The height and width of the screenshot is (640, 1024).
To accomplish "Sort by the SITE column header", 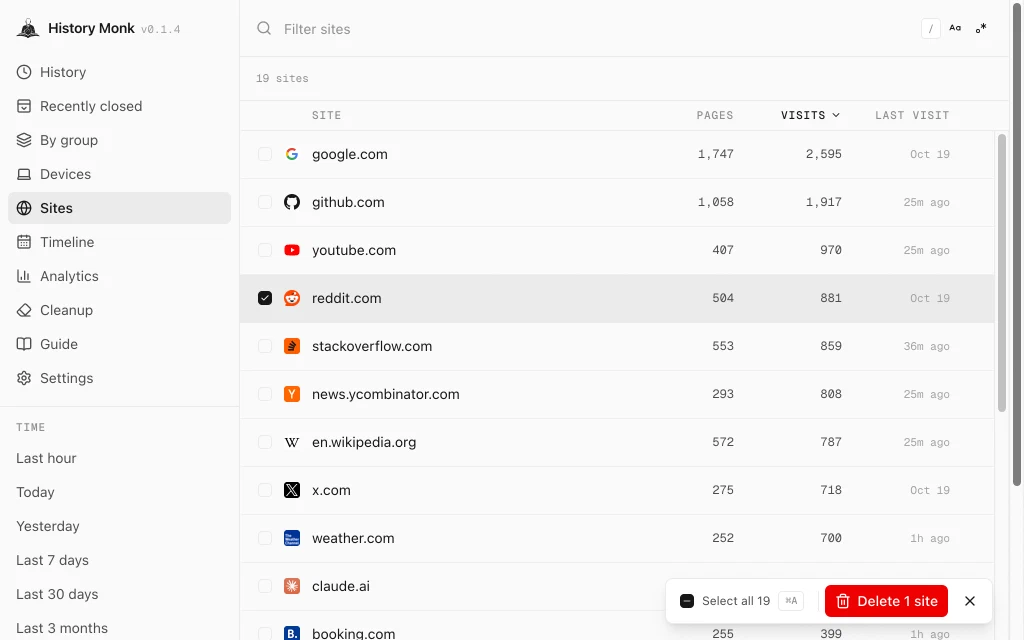I will click(327, 115).
